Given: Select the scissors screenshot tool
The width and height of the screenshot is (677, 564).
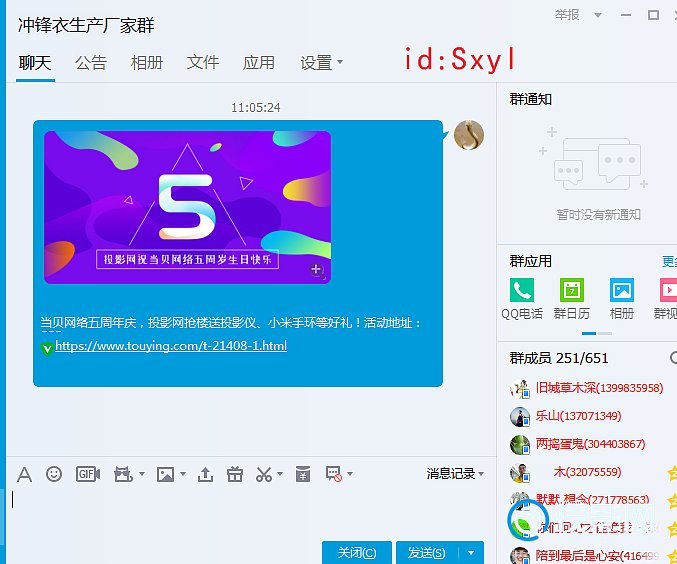Looking at the screenshot, I should (x=264, y=474).
